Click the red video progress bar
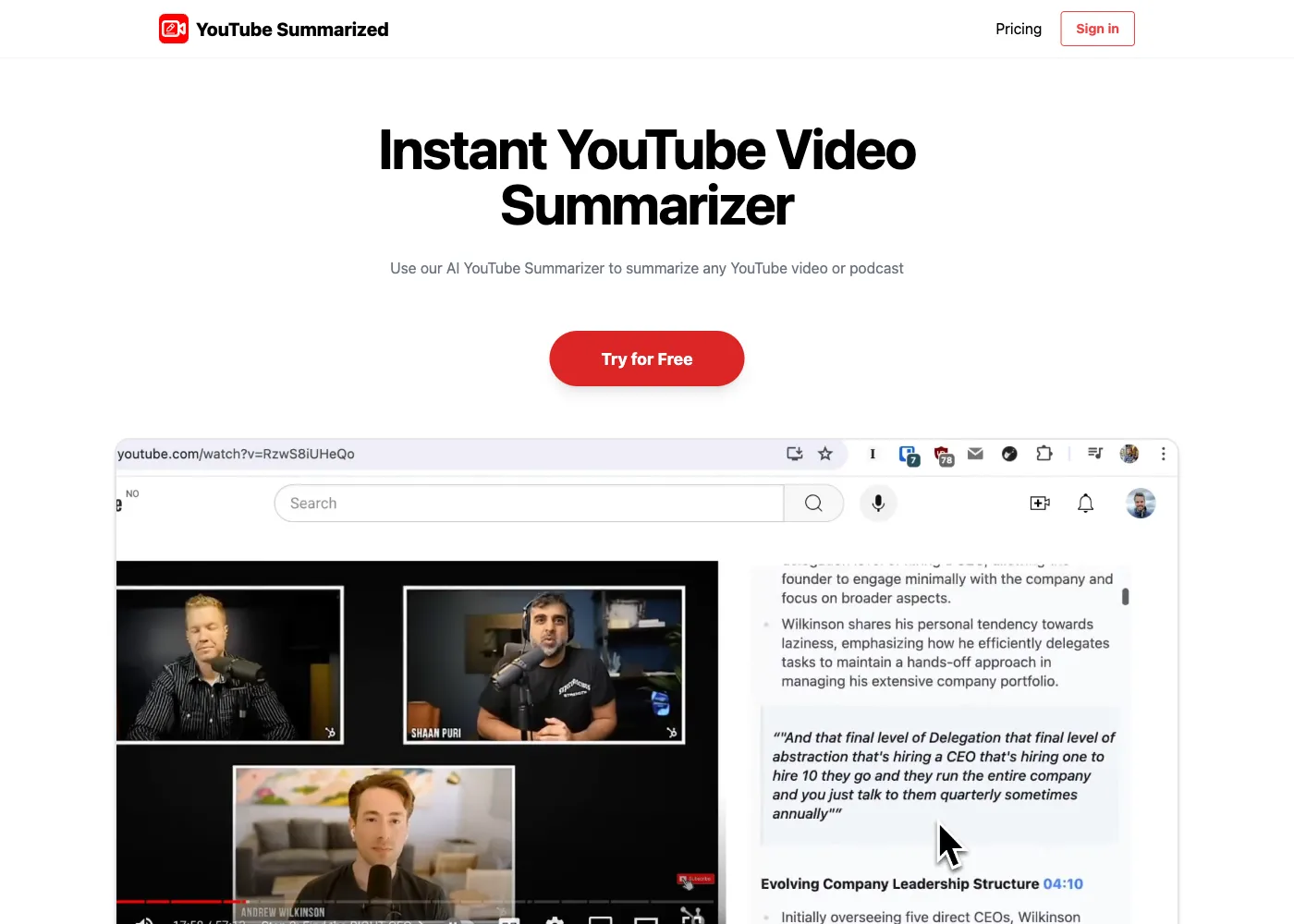 (x=182, y=901)
